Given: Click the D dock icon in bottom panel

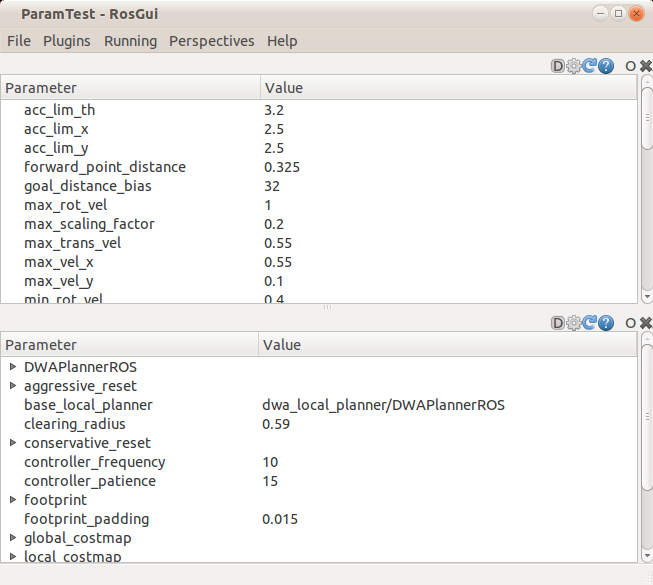Looking at the screenshot, I should tap(558, 323).
